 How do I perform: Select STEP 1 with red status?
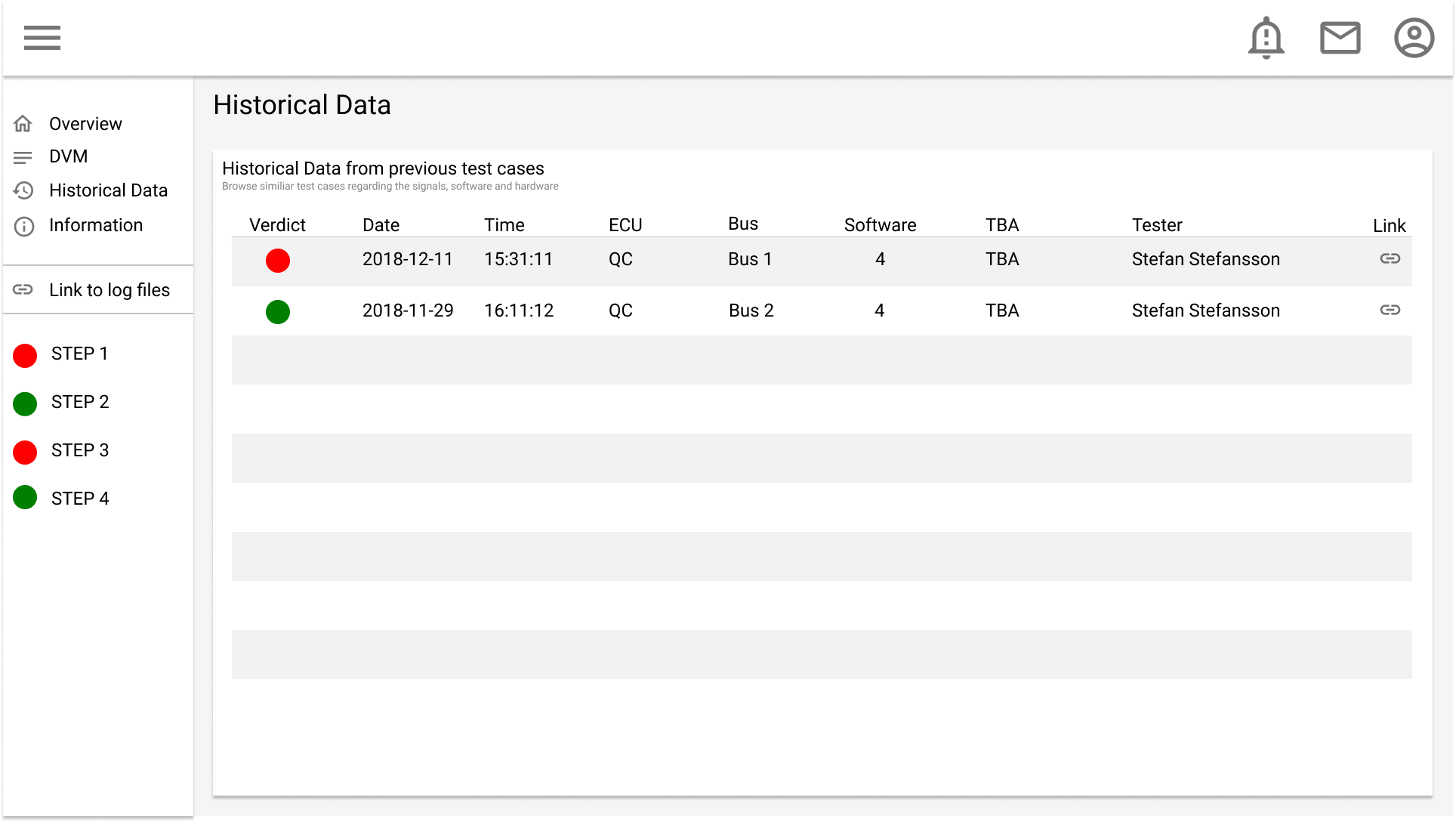79,354
